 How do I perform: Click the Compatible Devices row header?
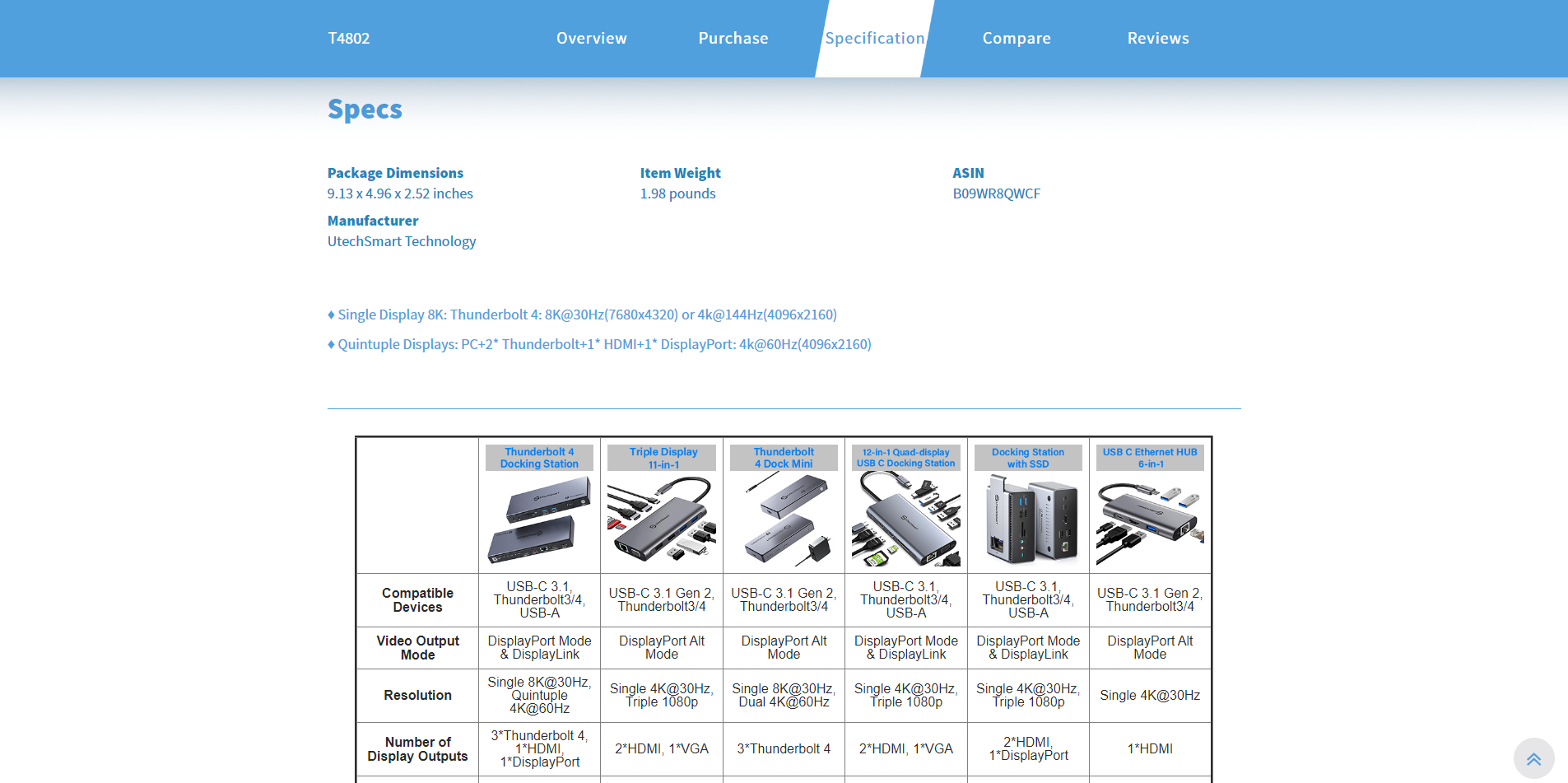(x=417, y=600)
